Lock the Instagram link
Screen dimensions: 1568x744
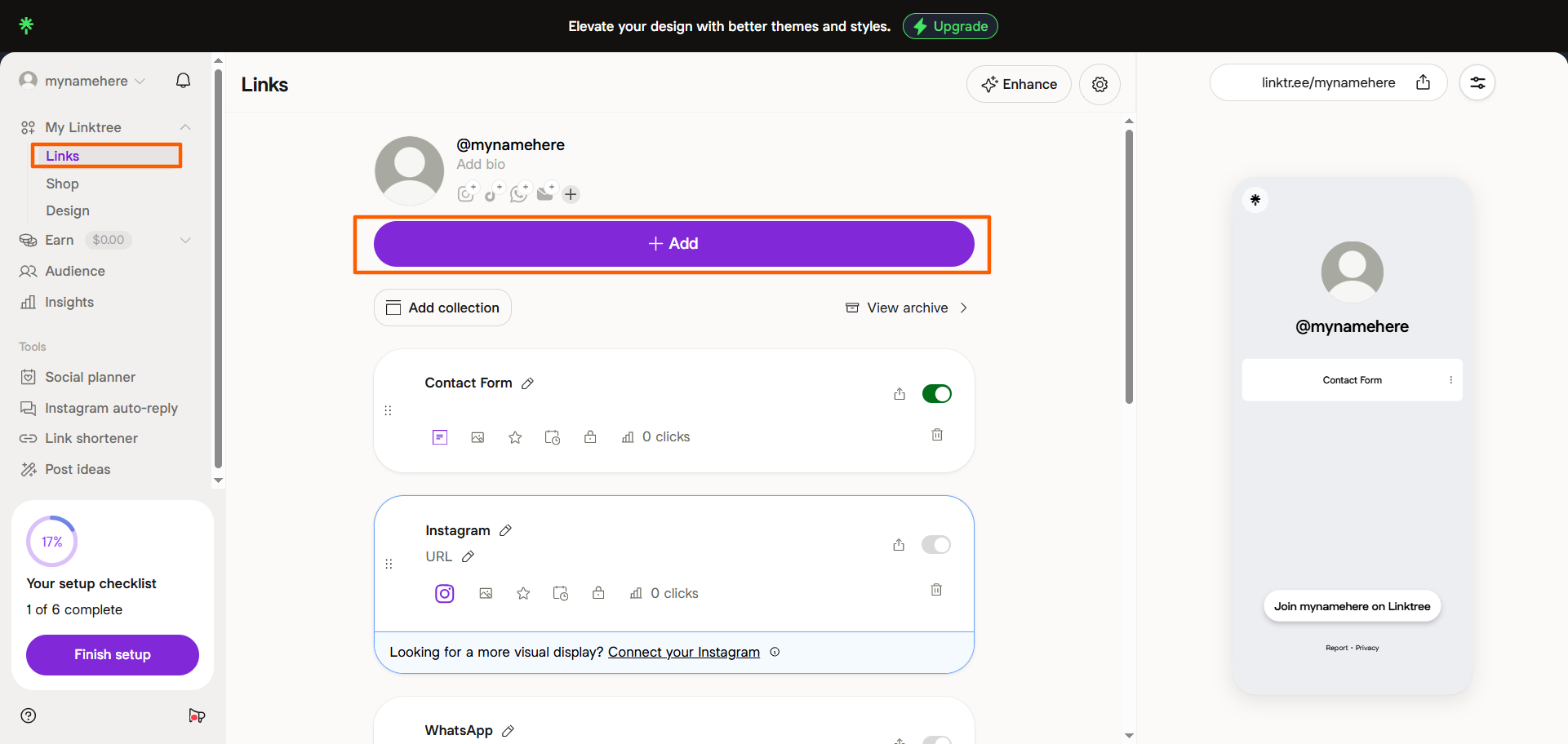point(598,593)
